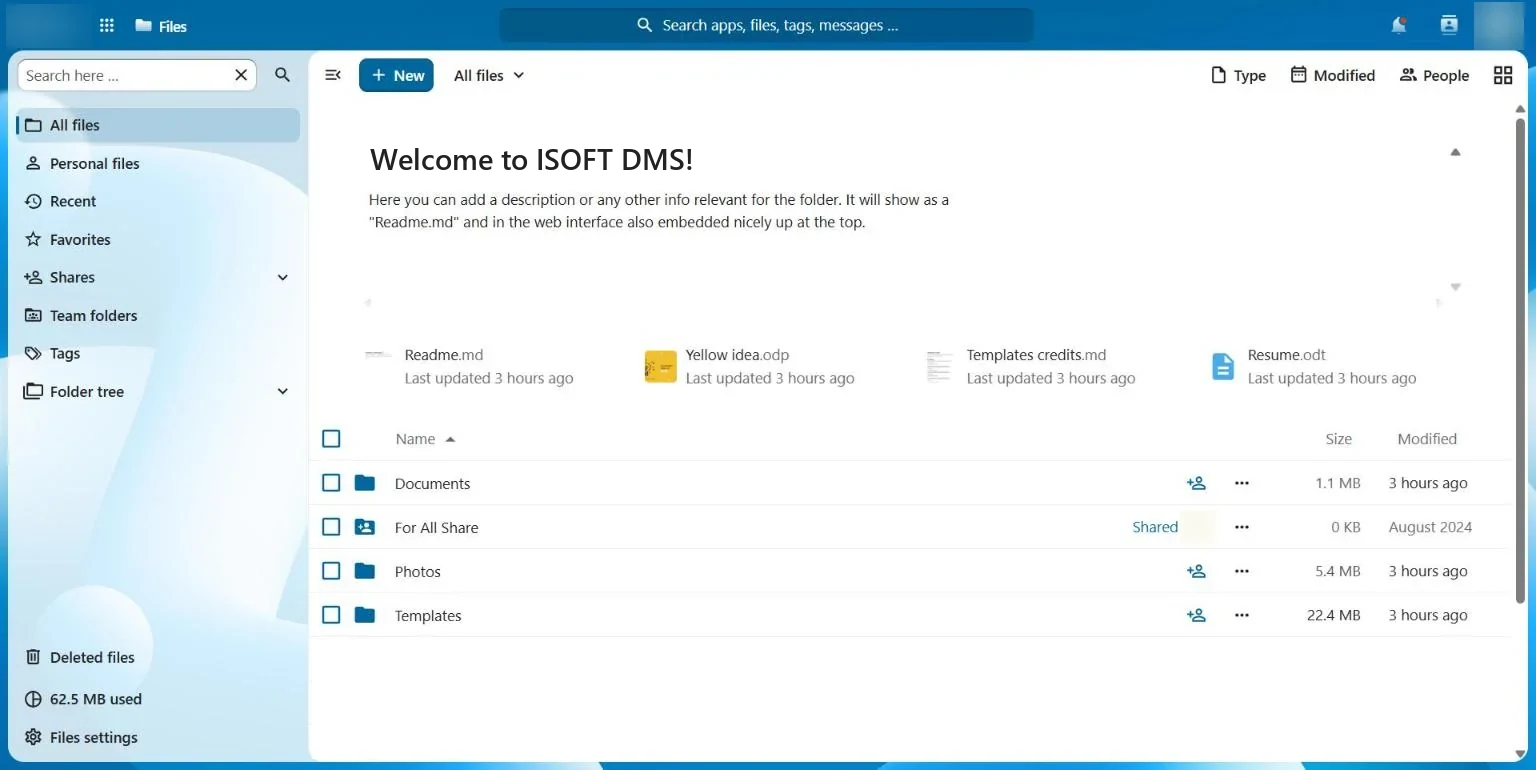1536x770 pixels.
Task: Open Deleted files
Action: coord(158,657)
